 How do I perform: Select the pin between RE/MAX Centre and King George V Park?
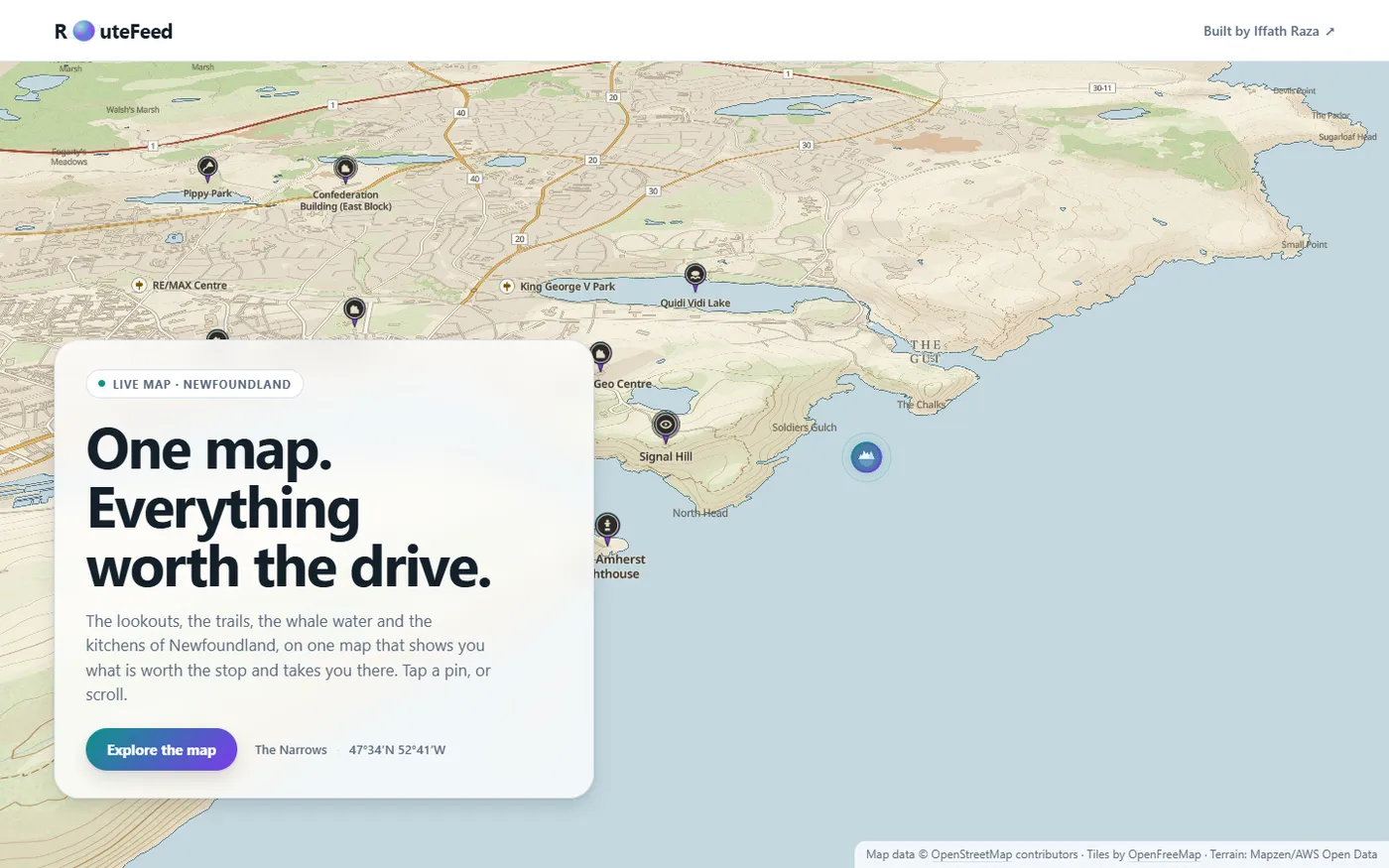tap(354, 311)
